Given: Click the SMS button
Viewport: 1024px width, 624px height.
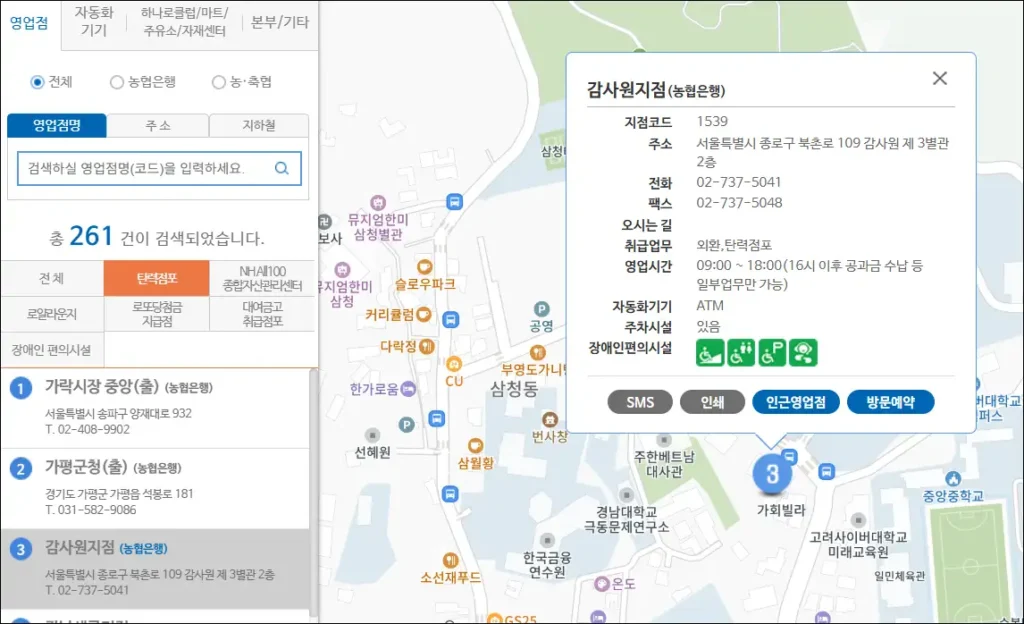Looking at the screenshot, I should click(640, 402).
